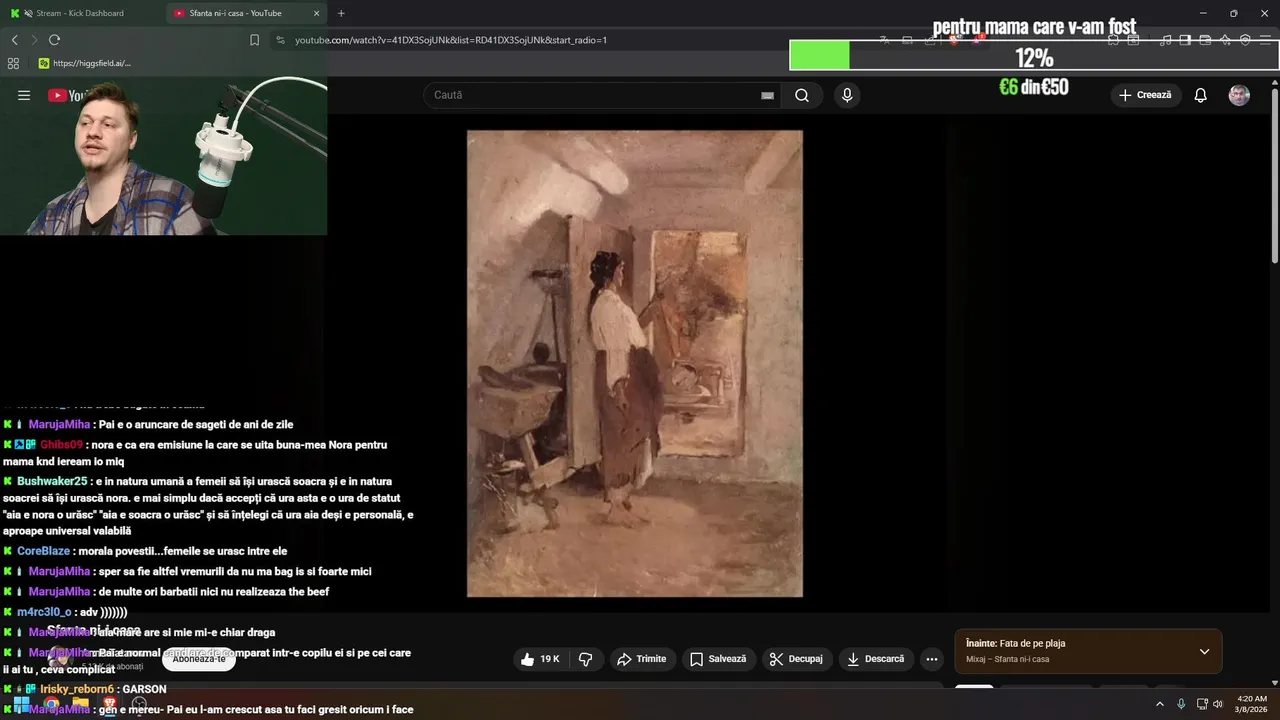Search with voice using the microphone
The image size is (1280, 720).
click(847, 95)
